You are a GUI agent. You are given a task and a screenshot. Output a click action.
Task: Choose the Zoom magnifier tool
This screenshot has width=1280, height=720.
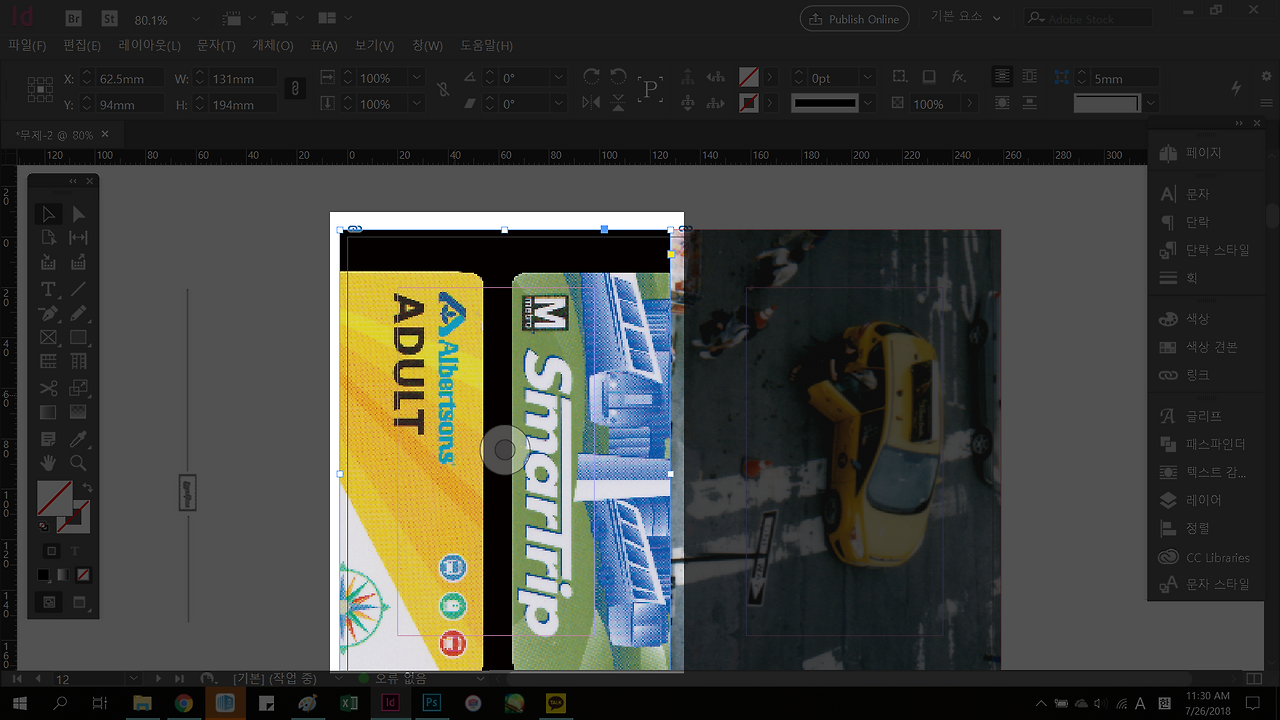tap(78, 463)
